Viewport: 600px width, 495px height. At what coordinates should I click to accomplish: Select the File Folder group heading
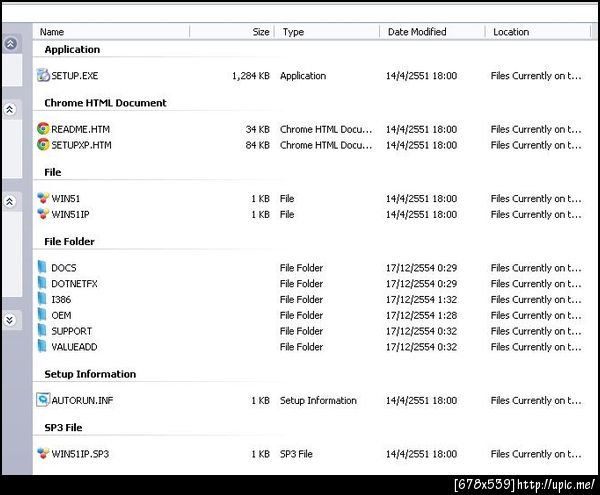click(x=69, y=241)
